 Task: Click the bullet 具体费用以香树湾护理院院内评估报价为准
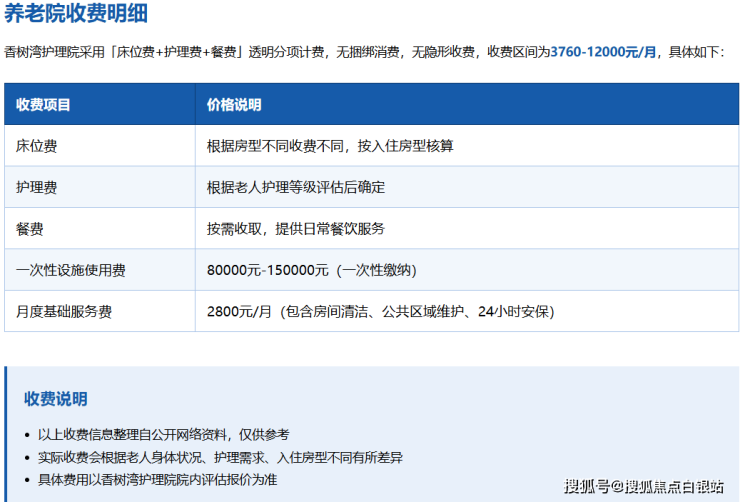coord(157,480)
